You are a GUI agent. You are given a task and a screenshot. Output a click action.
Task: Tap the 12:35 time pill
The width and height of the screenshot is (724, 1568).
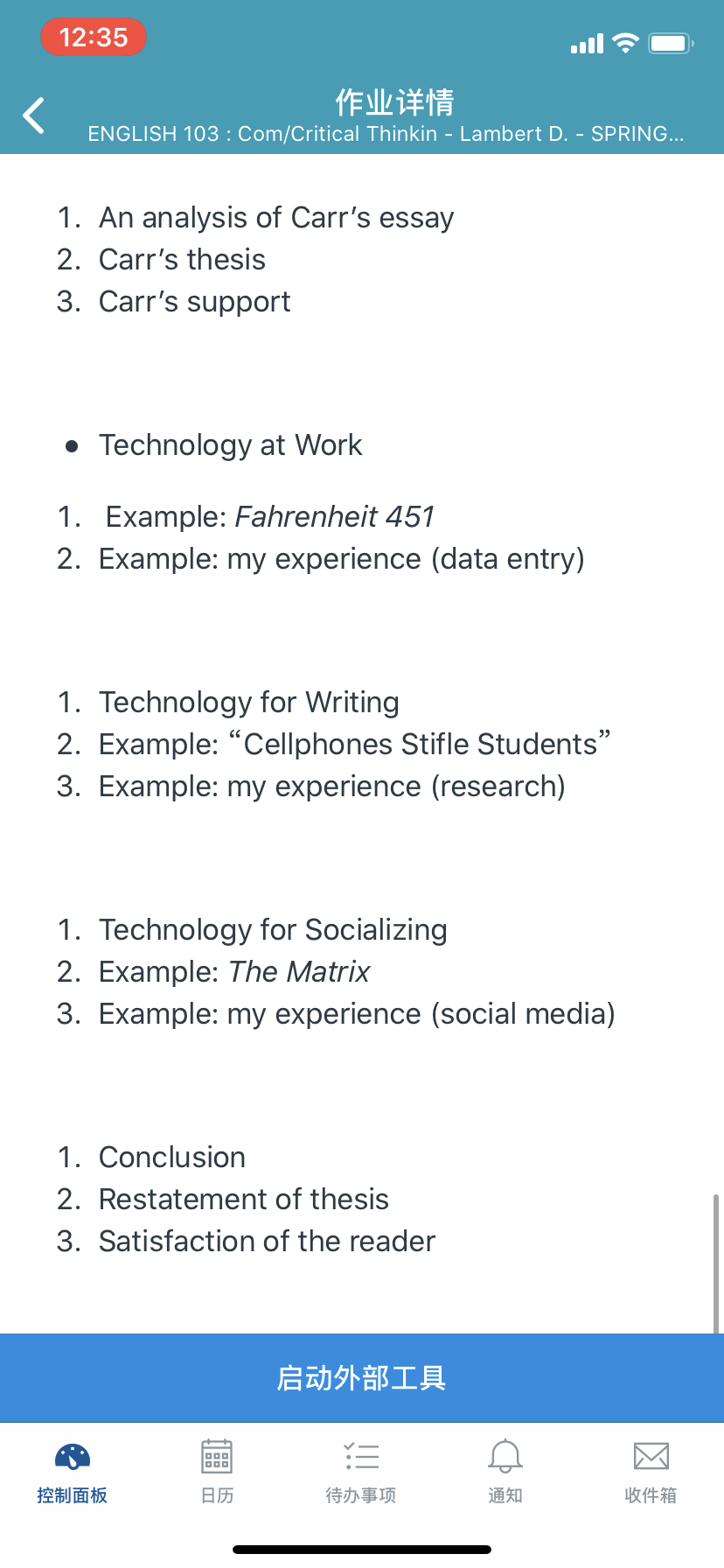[x=94, y=38]
